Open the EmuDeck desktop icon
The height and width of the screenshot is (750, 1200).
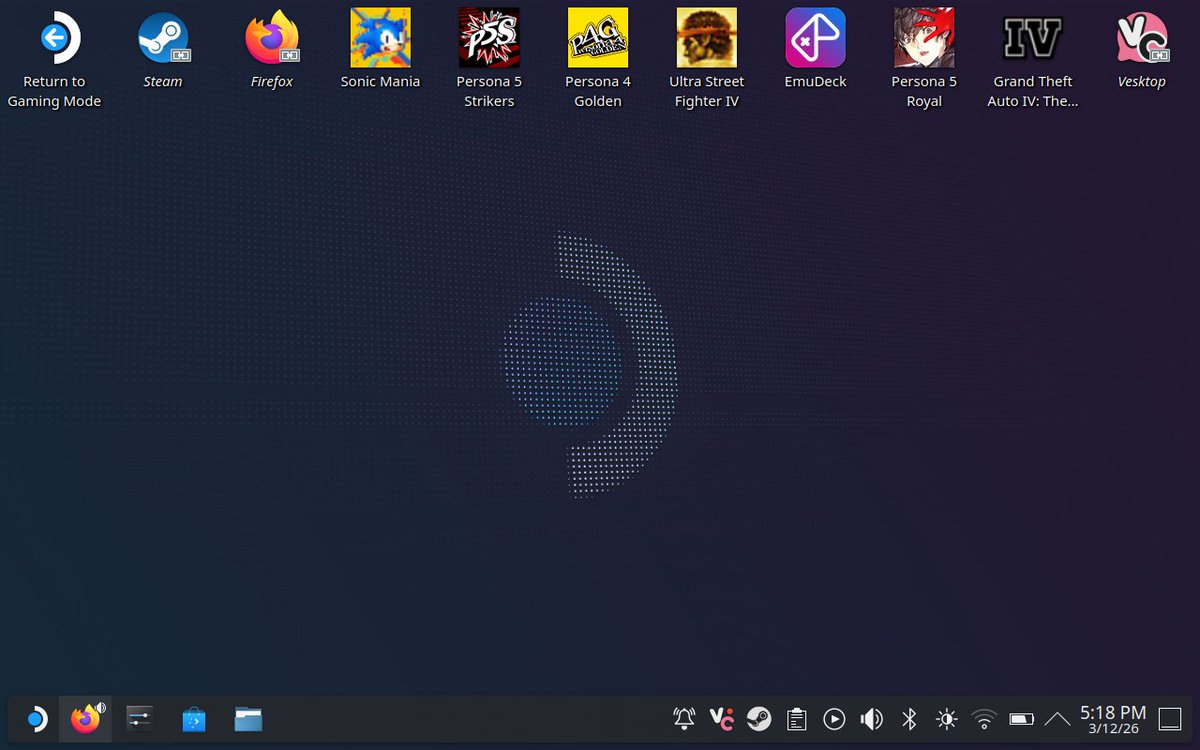point(815,50)
